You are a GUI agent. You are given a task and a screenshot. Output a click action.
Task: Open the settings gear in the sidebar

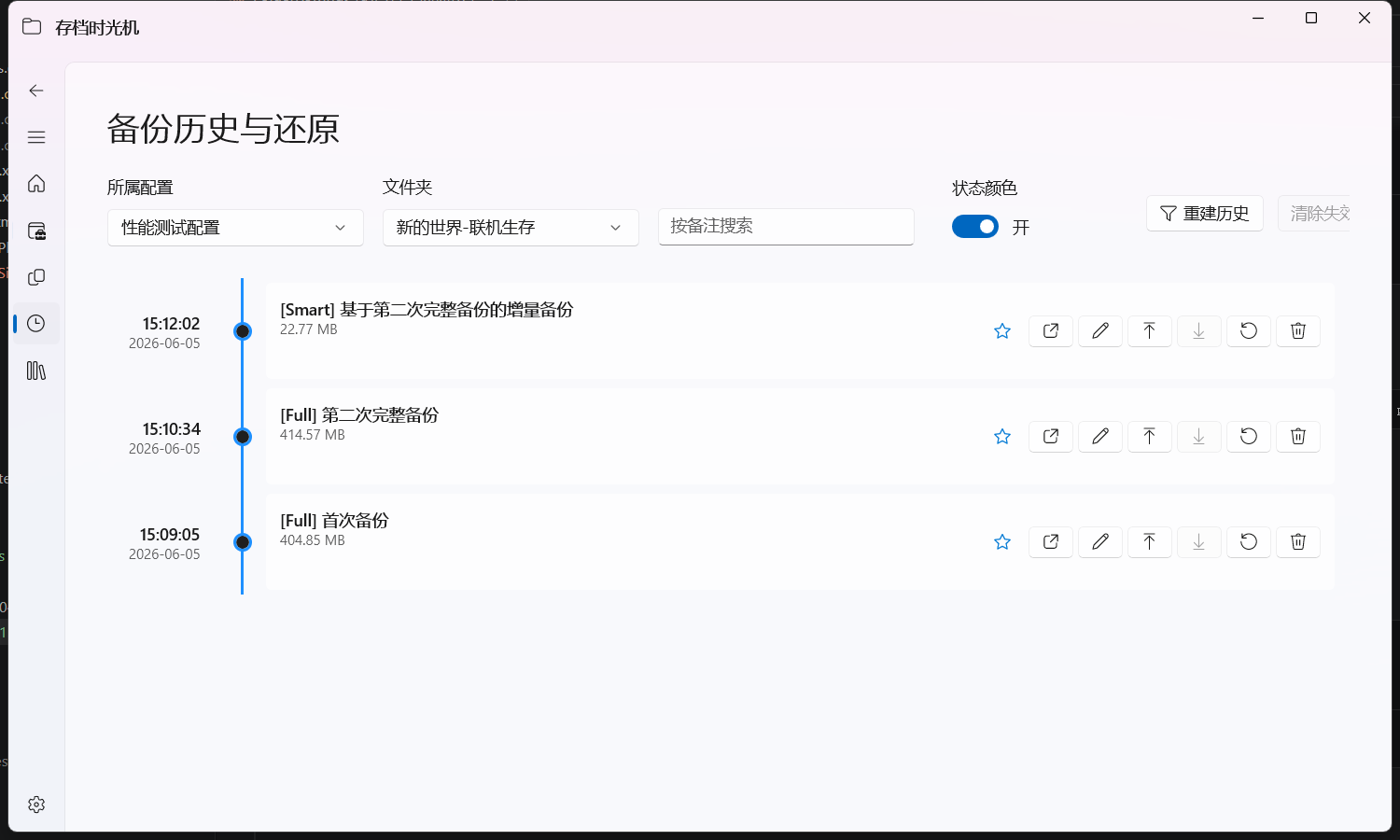click(x=36, y=805)
